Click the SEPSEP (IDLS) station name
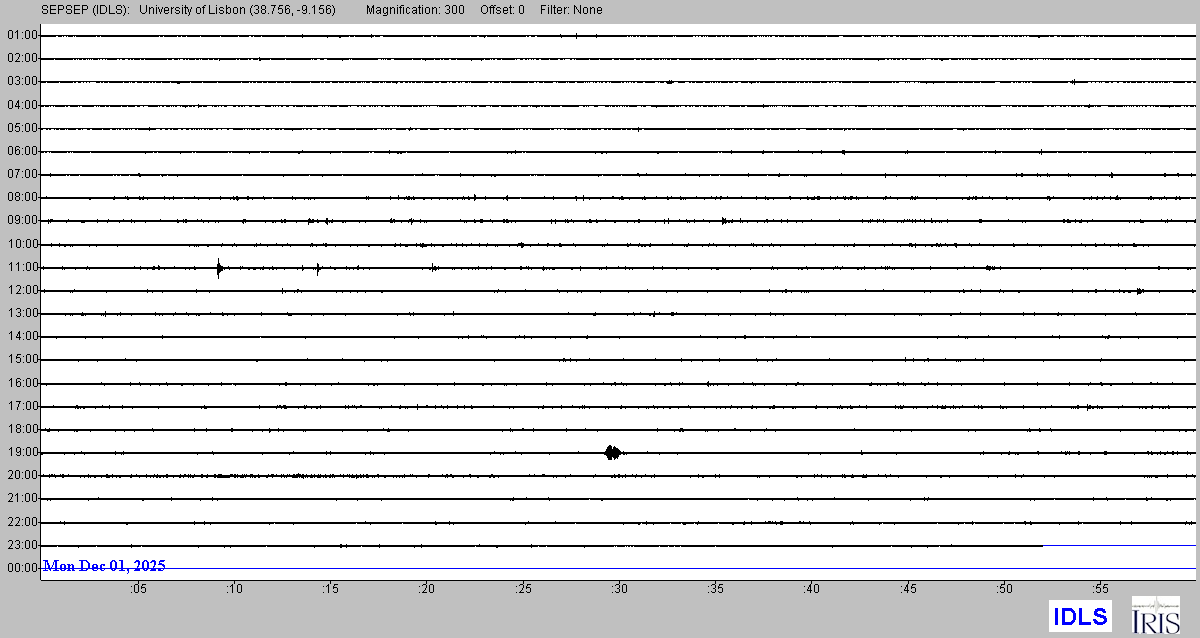 (x=85, y=10)
